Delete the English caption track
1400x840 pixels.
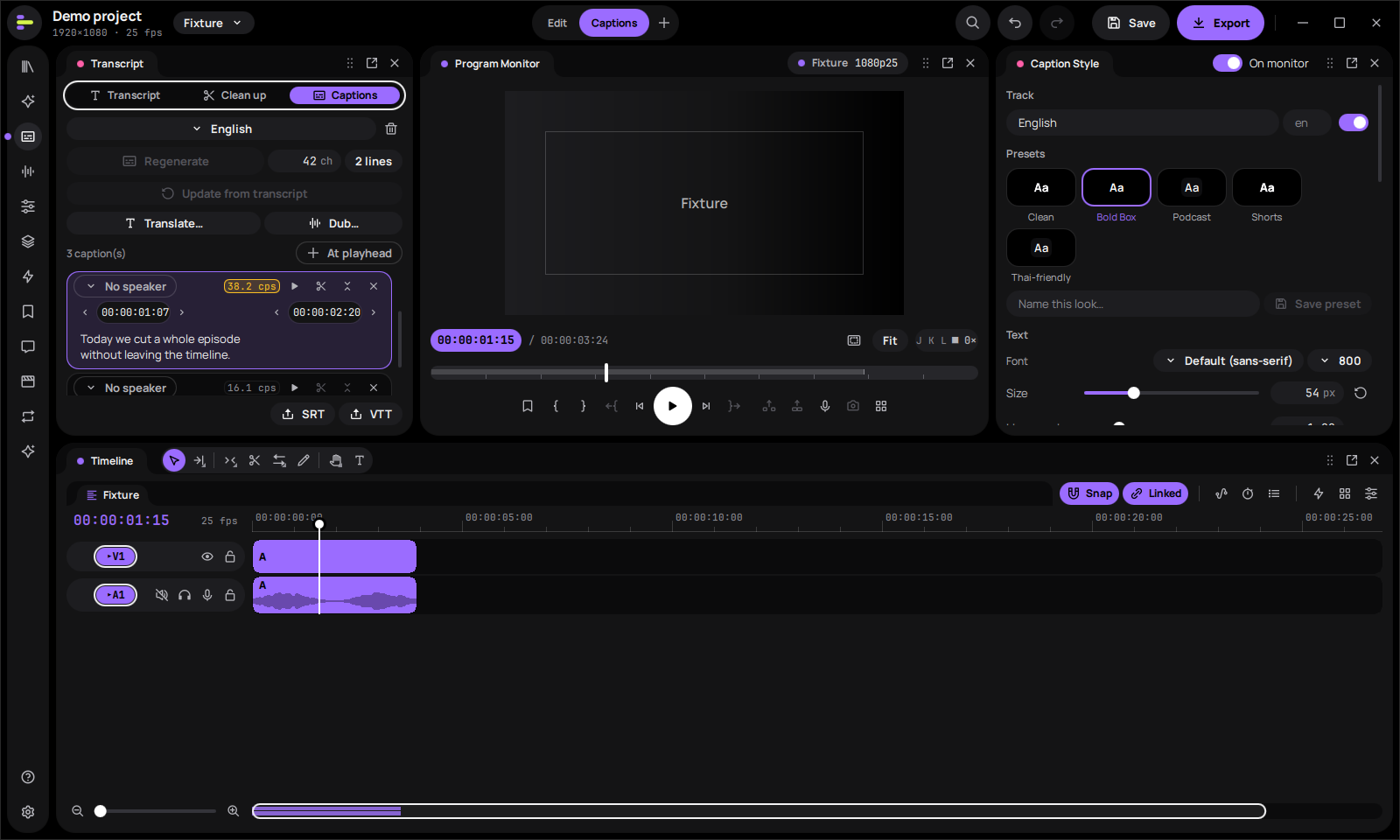[391, 129]
